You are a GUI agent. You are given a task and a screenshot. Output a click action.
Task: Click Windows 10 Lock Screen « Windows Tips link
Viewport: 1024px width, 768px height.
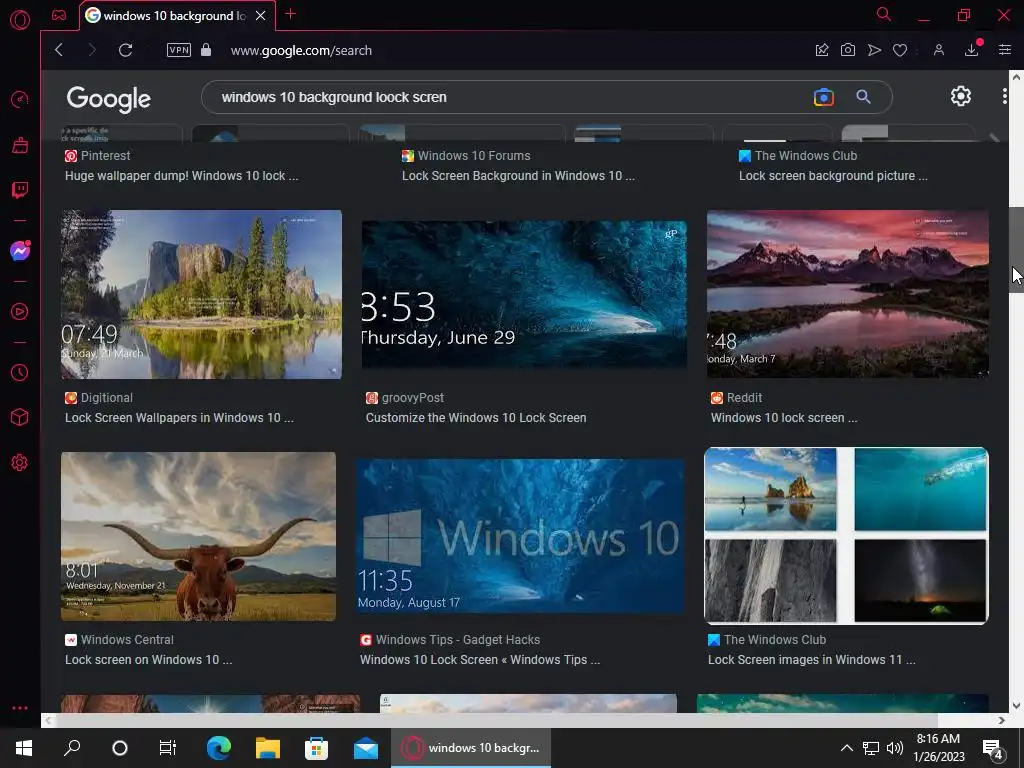[480, 660]
